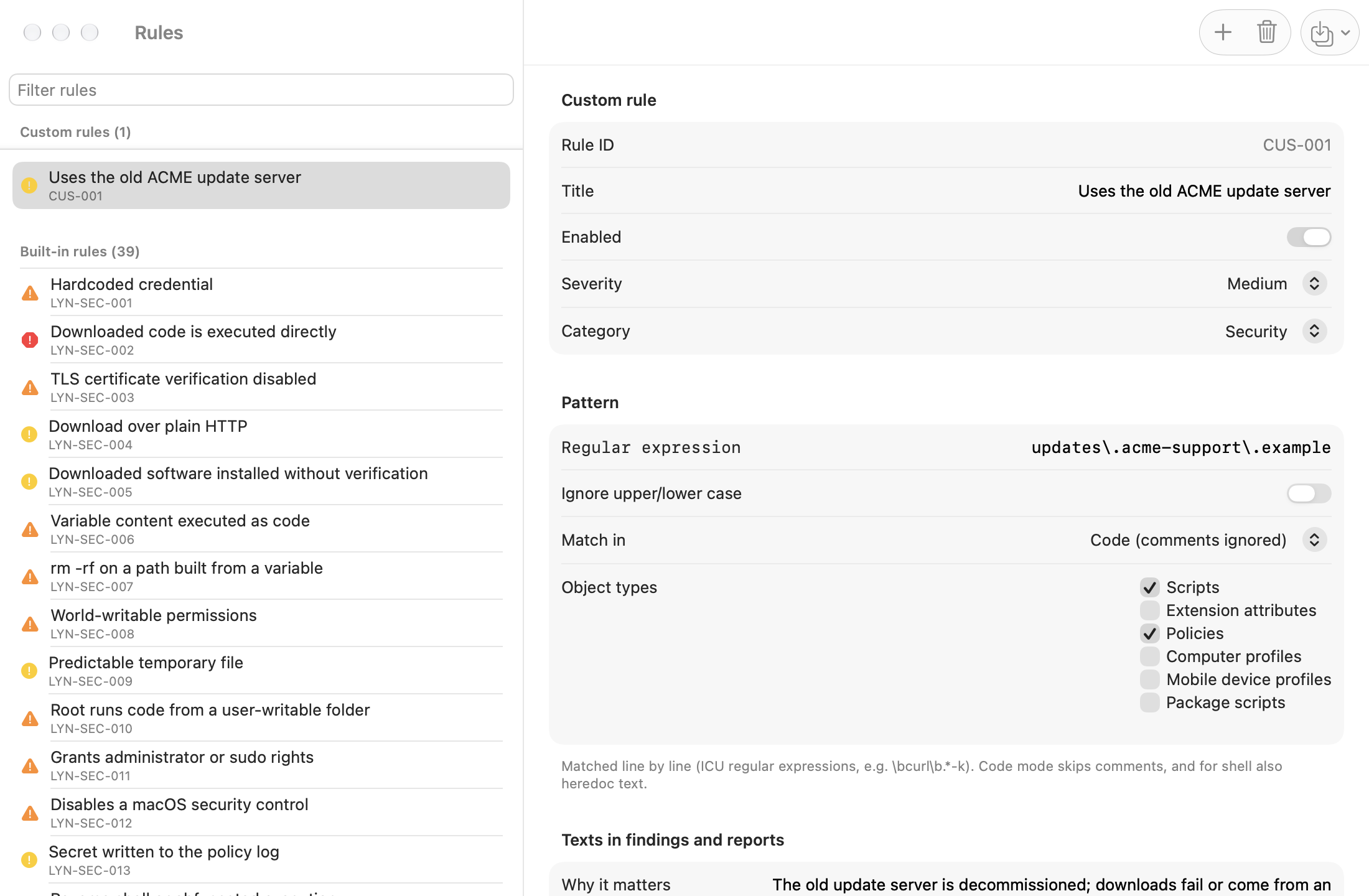Uncheck the Policies object type checkbox
The height and width of the screenshot is (896, 1369).
pyautogui.click(x=1149, y=633)
